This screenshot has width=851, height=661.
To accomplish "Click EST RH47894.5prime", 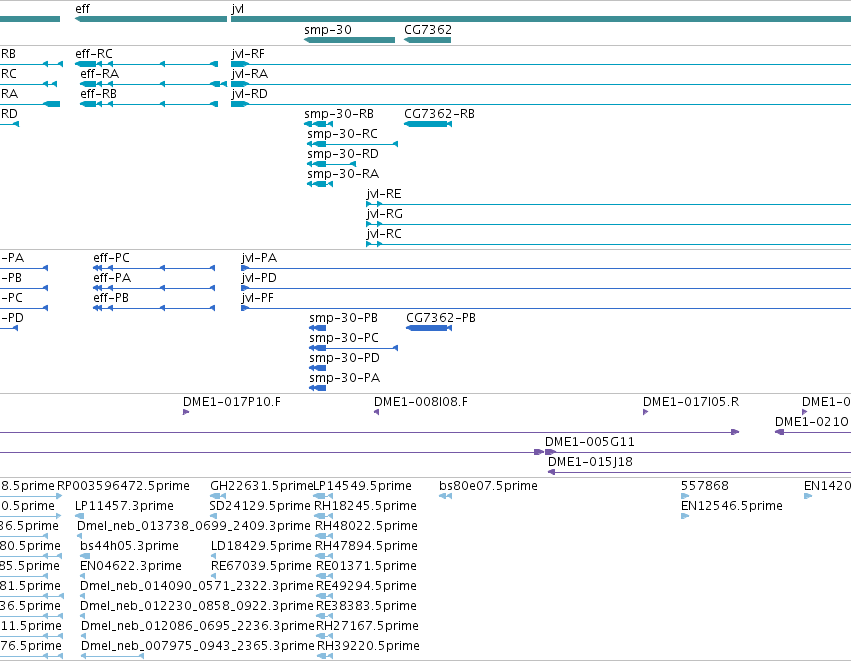I will coord(324,556).
